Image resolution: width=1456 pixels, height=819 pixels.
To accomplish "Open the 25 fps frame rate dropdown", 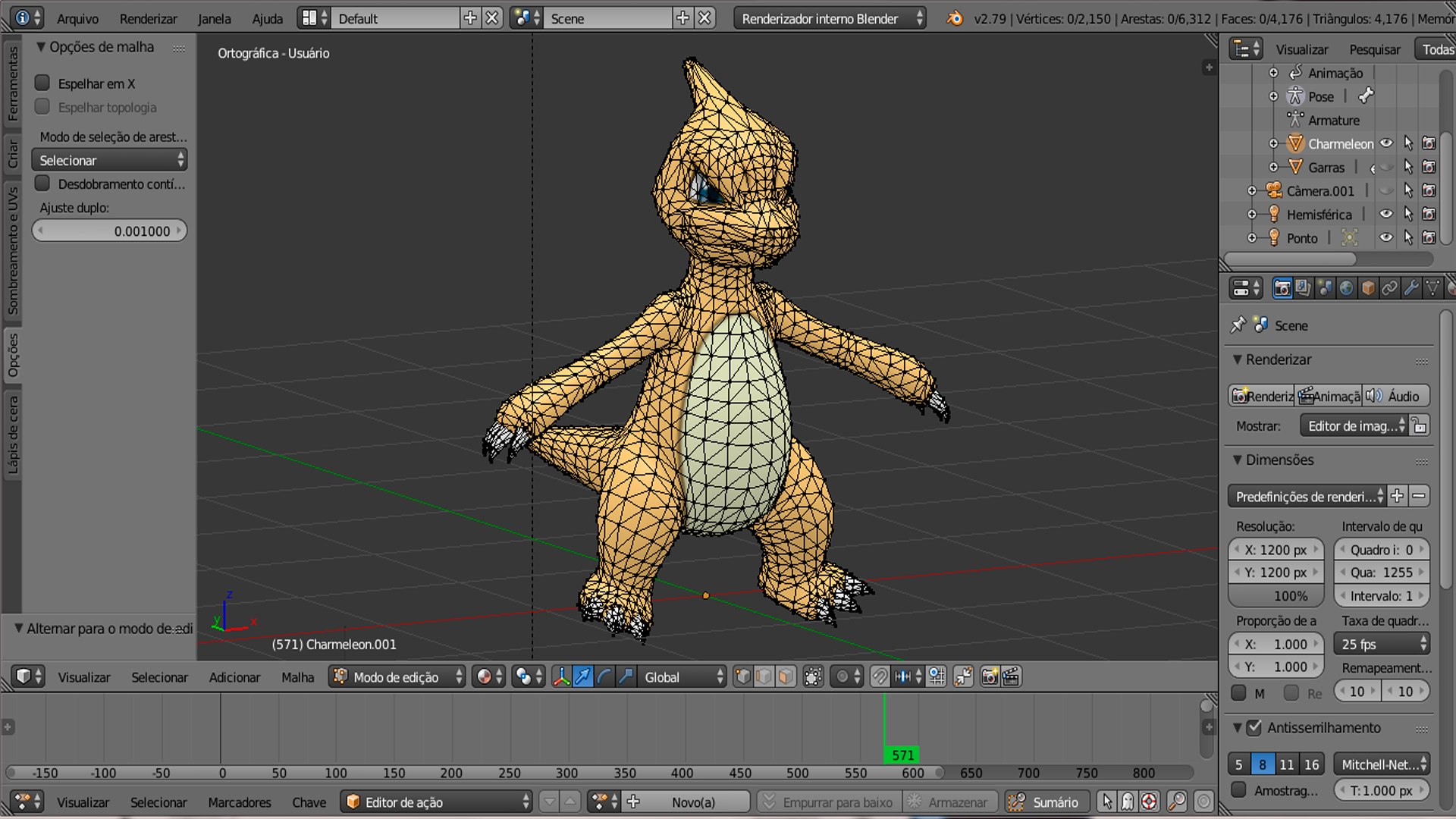I will pyautogui.click(x=1382, y=644).
